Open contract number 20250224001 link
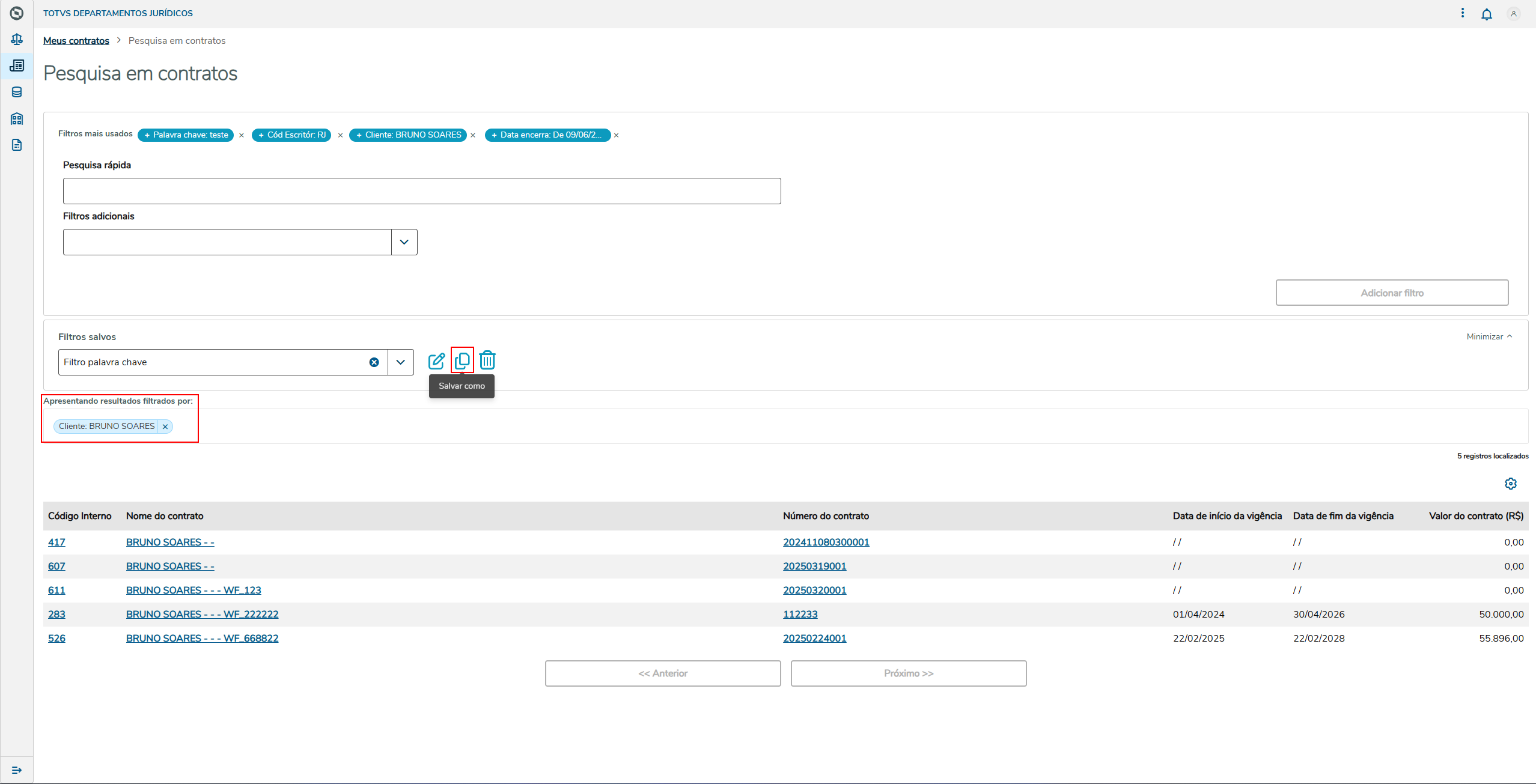Image resolution: width=1536 pixels, height=784 pixels. pyautogui.click(x=814, y=638)
